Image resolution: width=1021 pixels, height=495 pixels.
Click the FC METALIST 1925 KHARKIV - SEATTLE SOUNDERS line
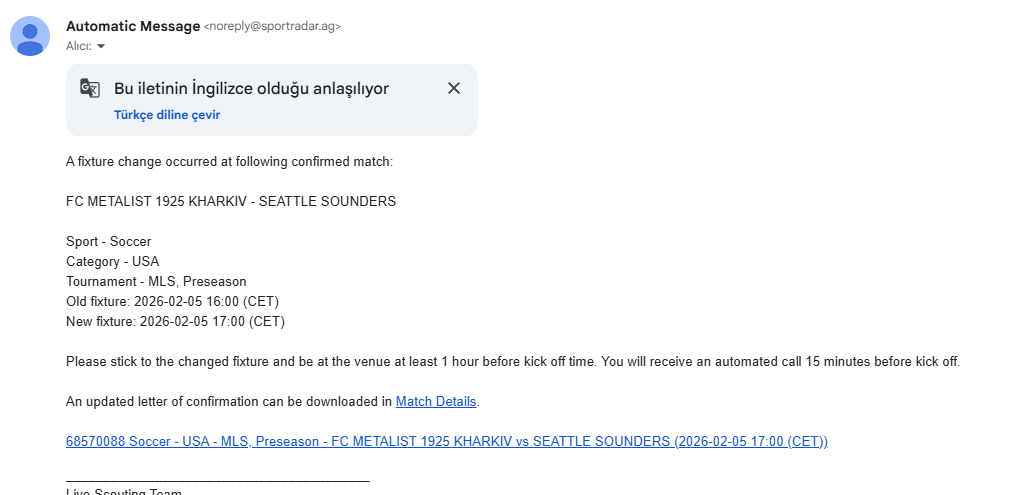[x=231, y=201]
